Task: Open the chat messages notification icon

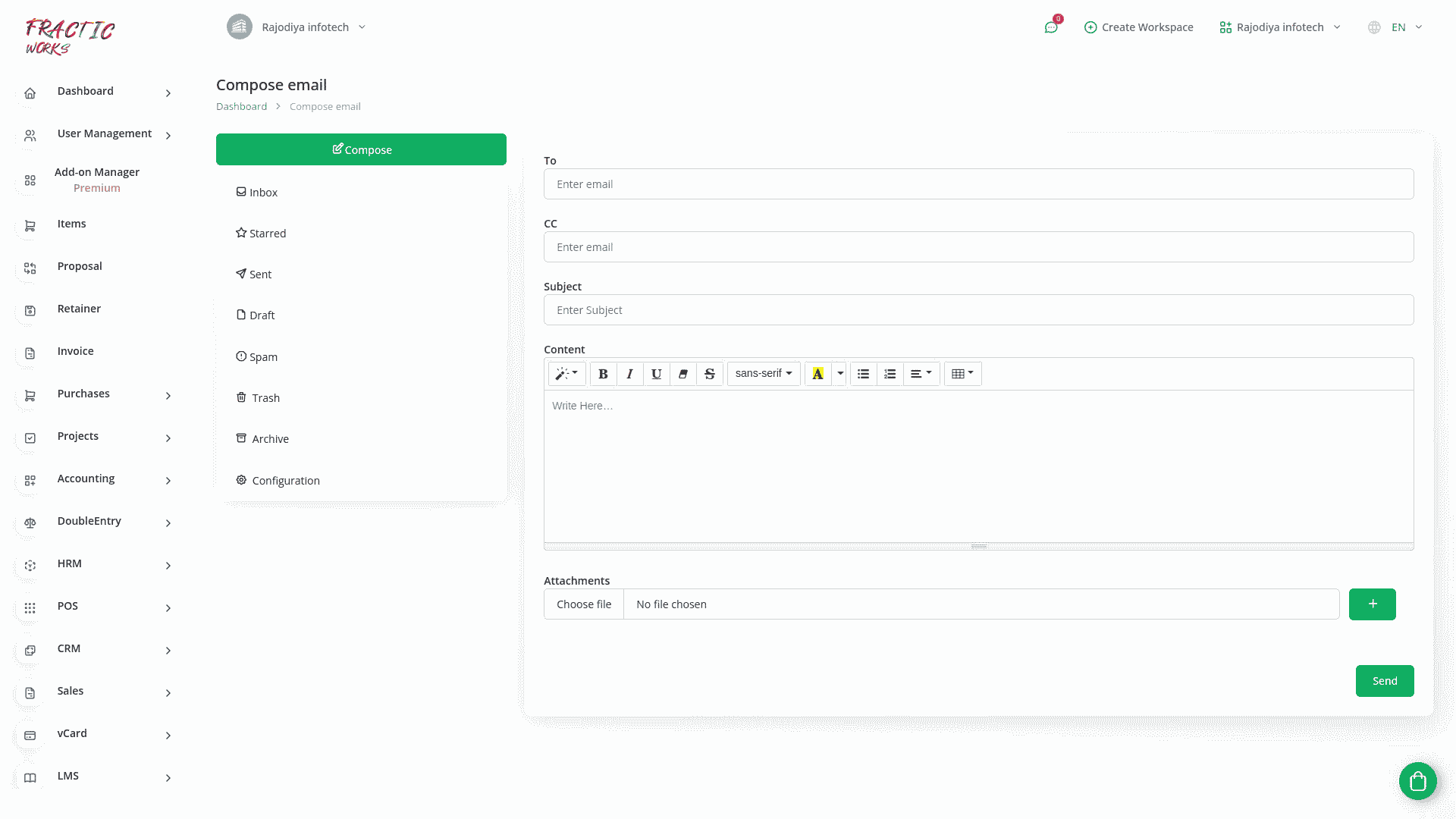Action: [1051, 27]
